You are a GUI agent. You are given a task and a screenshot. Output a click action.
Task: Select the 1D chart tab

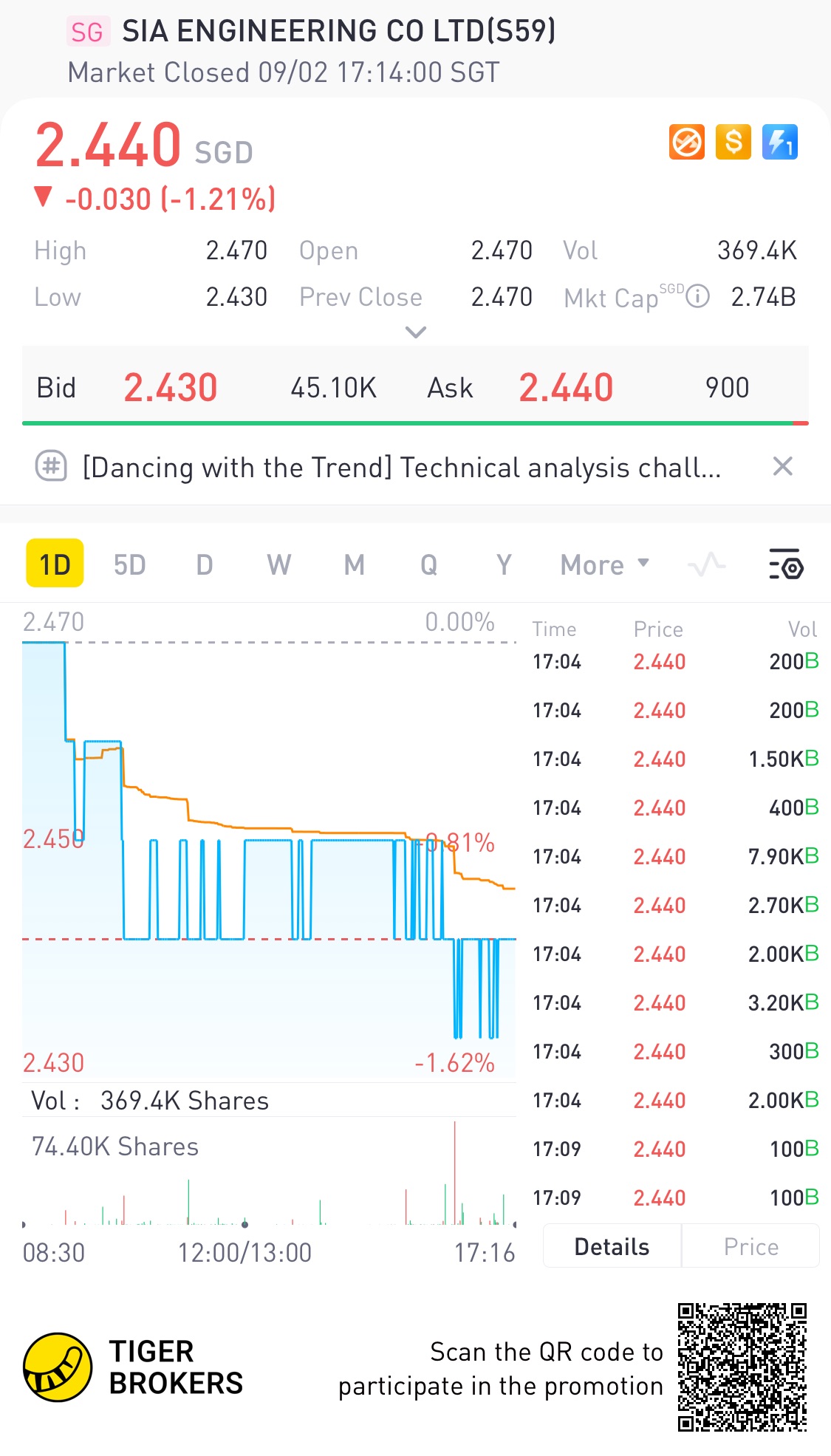(x=55, y=565)
